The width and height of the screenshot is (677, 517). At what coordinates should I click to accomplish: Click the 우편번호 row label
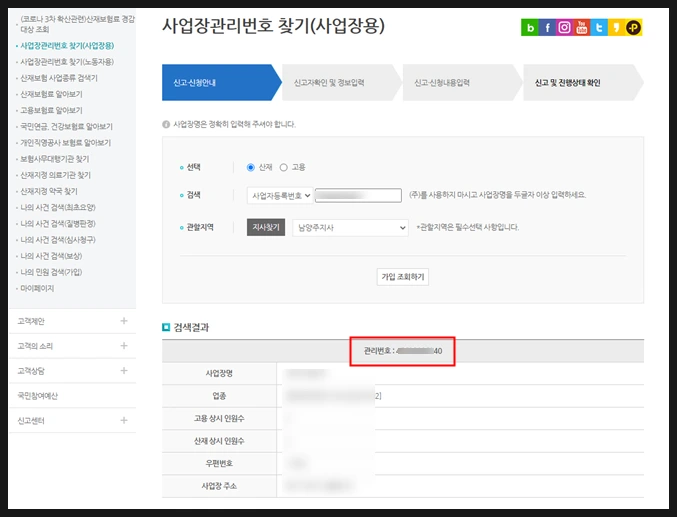tap(219, 463)
